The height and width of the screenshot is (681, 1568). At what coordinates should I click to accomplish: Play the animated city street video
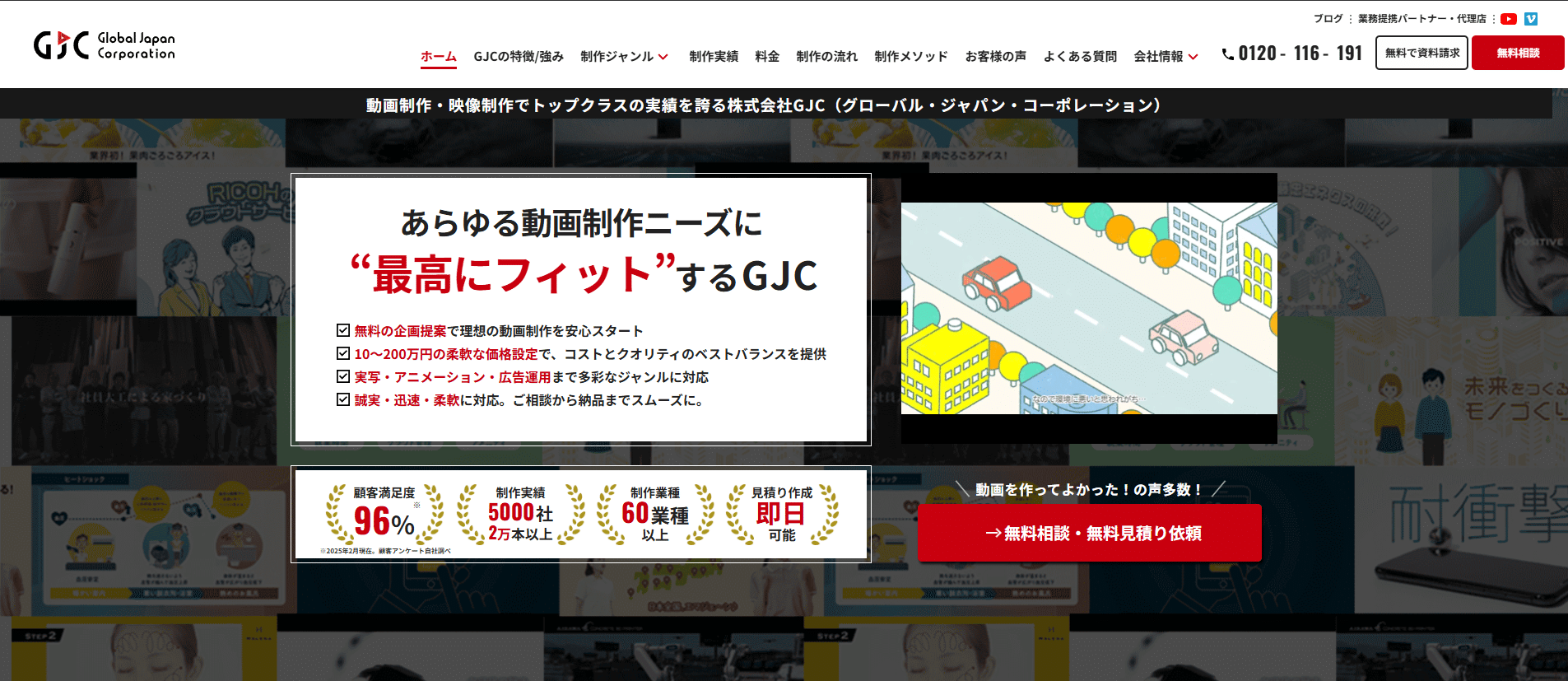tap(1089, 308)
